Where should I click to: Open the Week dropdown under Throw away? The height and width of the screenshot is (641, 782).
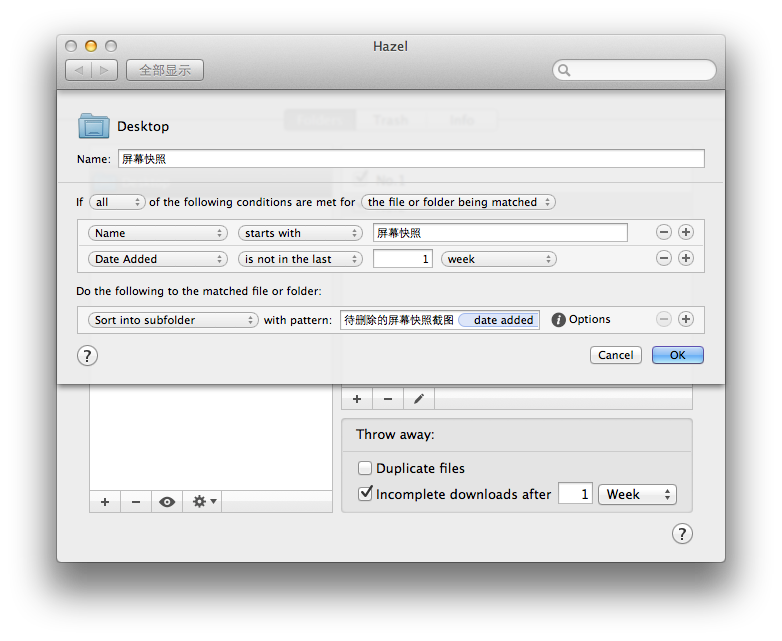coord(637,494)
